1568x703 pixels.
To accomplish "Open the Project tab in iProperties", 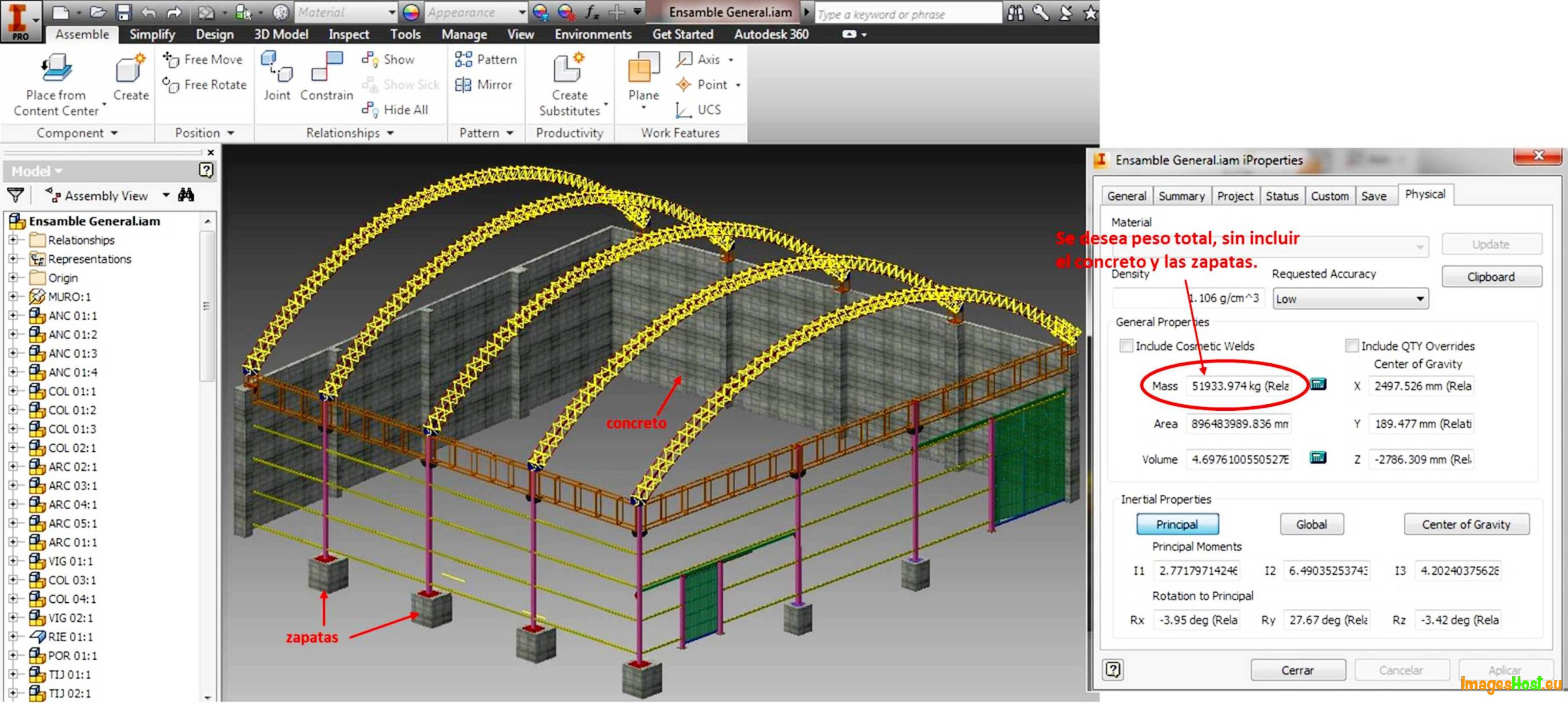I will (x=1235, y=196).
